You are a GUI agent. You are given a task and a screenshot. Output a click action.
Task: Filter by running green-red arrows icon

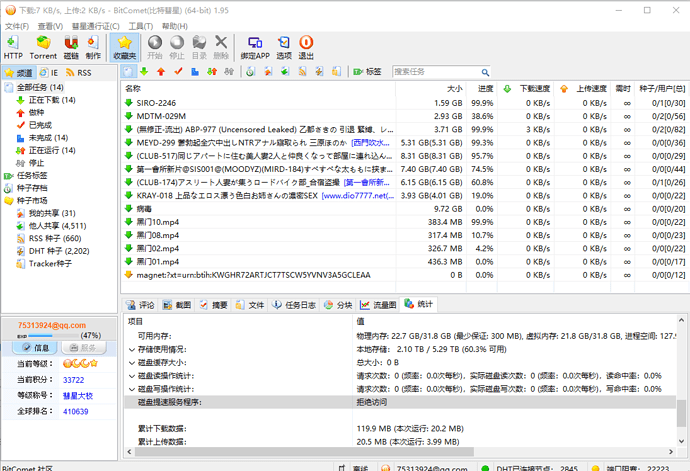pos(212,71)
